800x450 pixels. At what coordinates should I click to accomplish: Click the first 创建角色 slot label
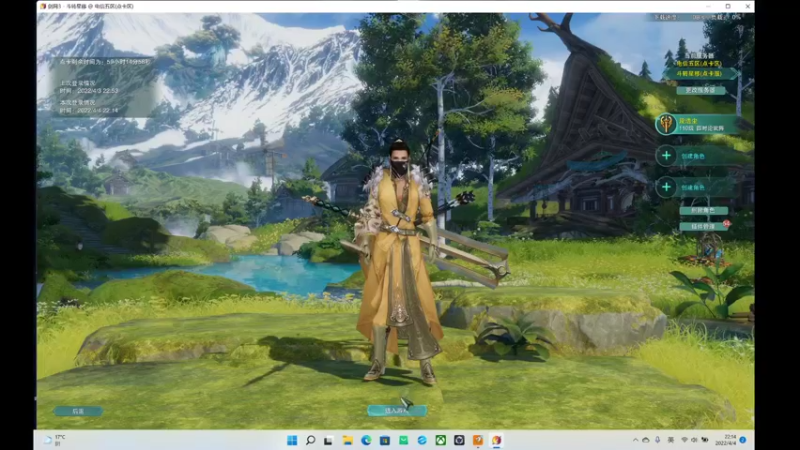693,156
